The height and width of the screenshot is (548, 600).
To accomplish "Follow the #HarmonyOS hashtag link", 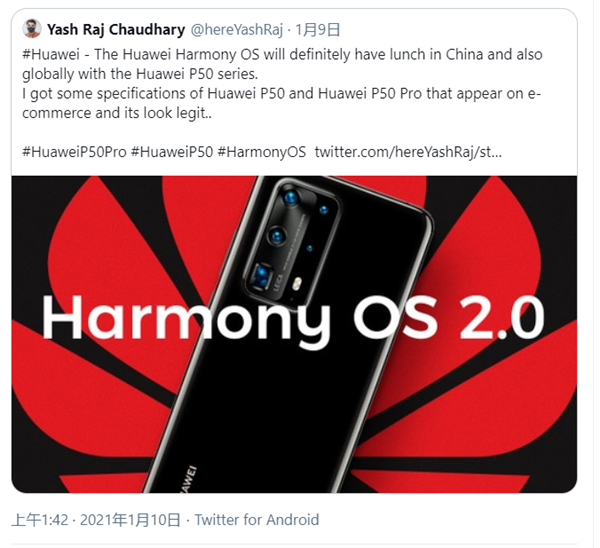I will [262, 152].
